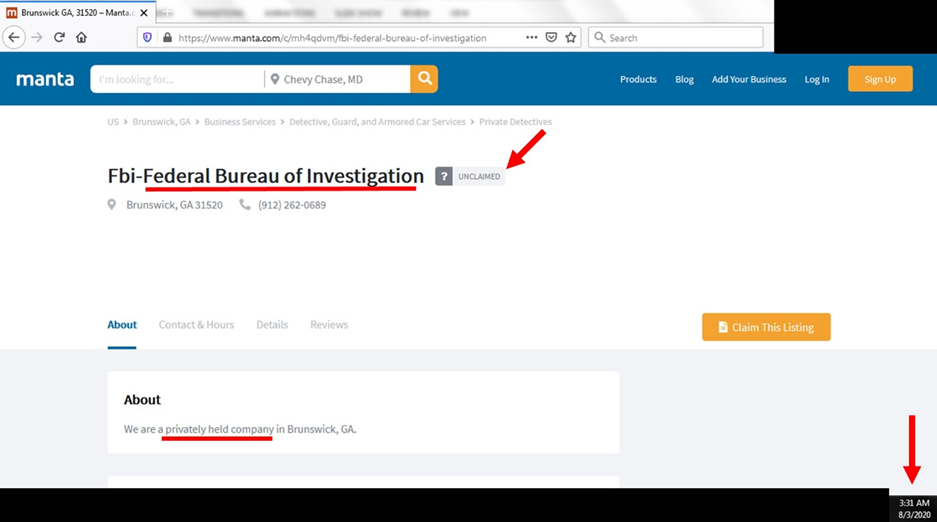Open tracking protection shield icon
Screen dimensions: 937x522
click(x=148, y=38)
